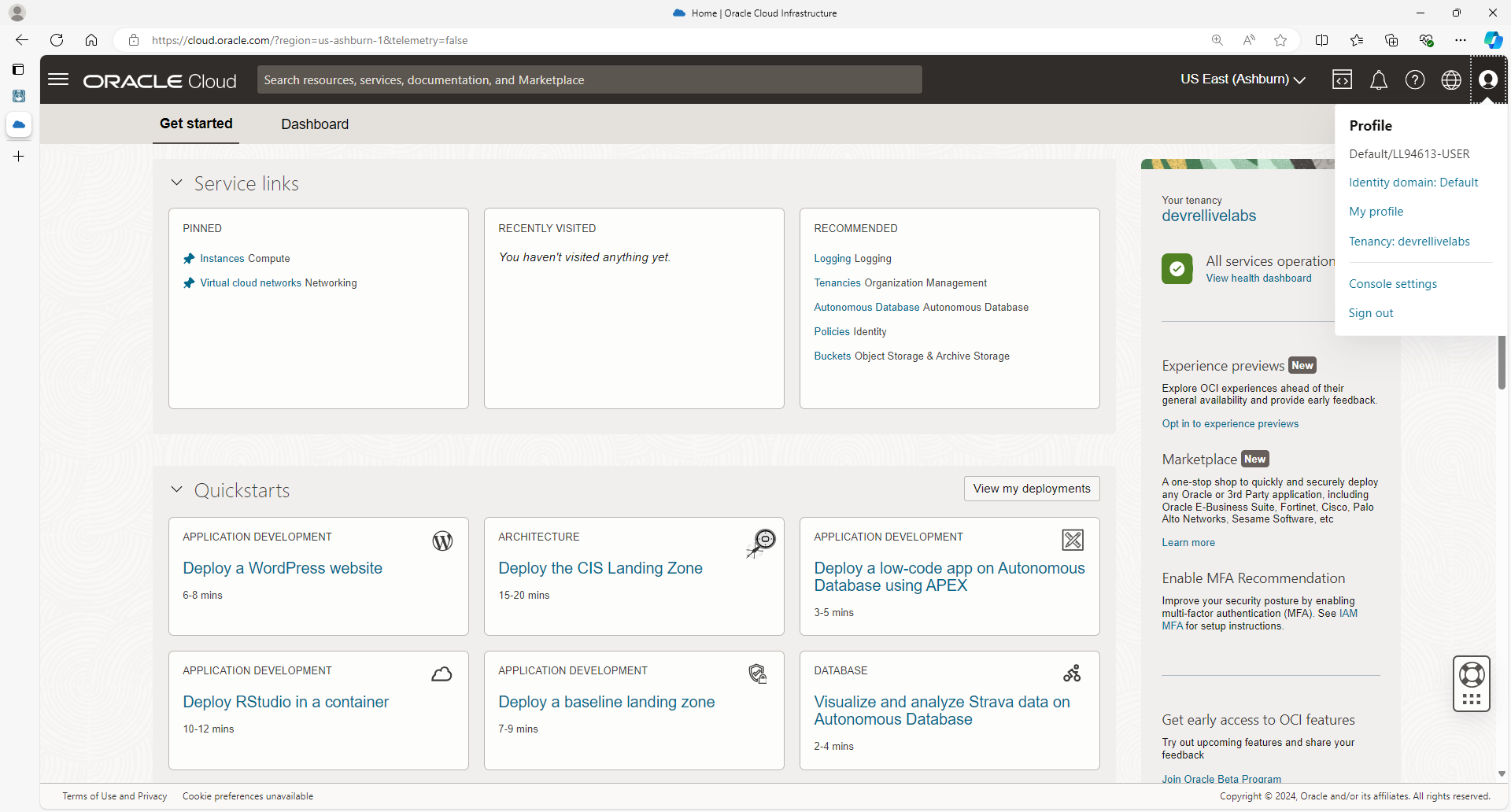Reload the page with browser refresh
This screenshot has width=1511, height=812.
tap(57, 40)
